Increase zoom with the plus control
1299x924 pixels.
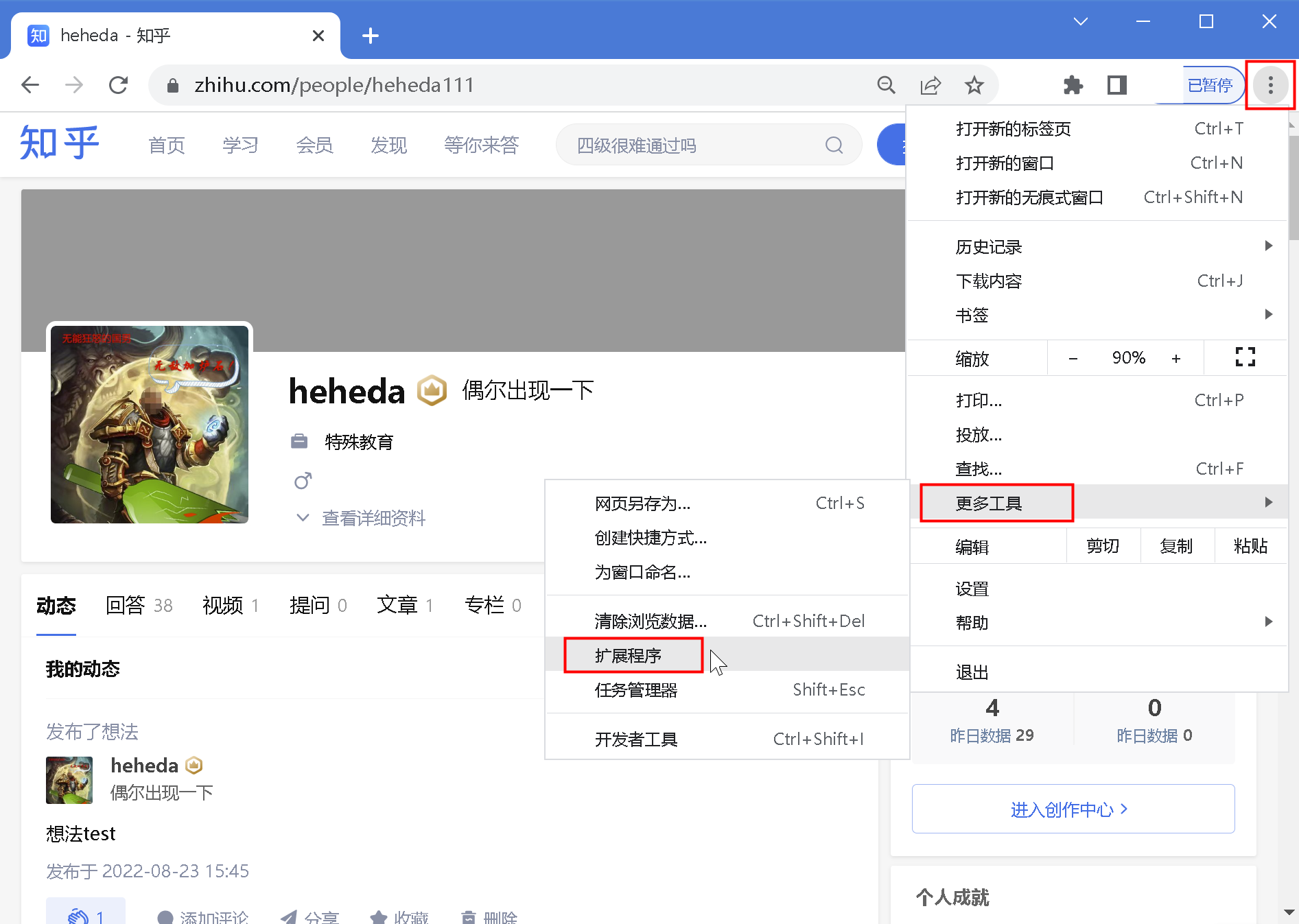(x=1175, y=357)
